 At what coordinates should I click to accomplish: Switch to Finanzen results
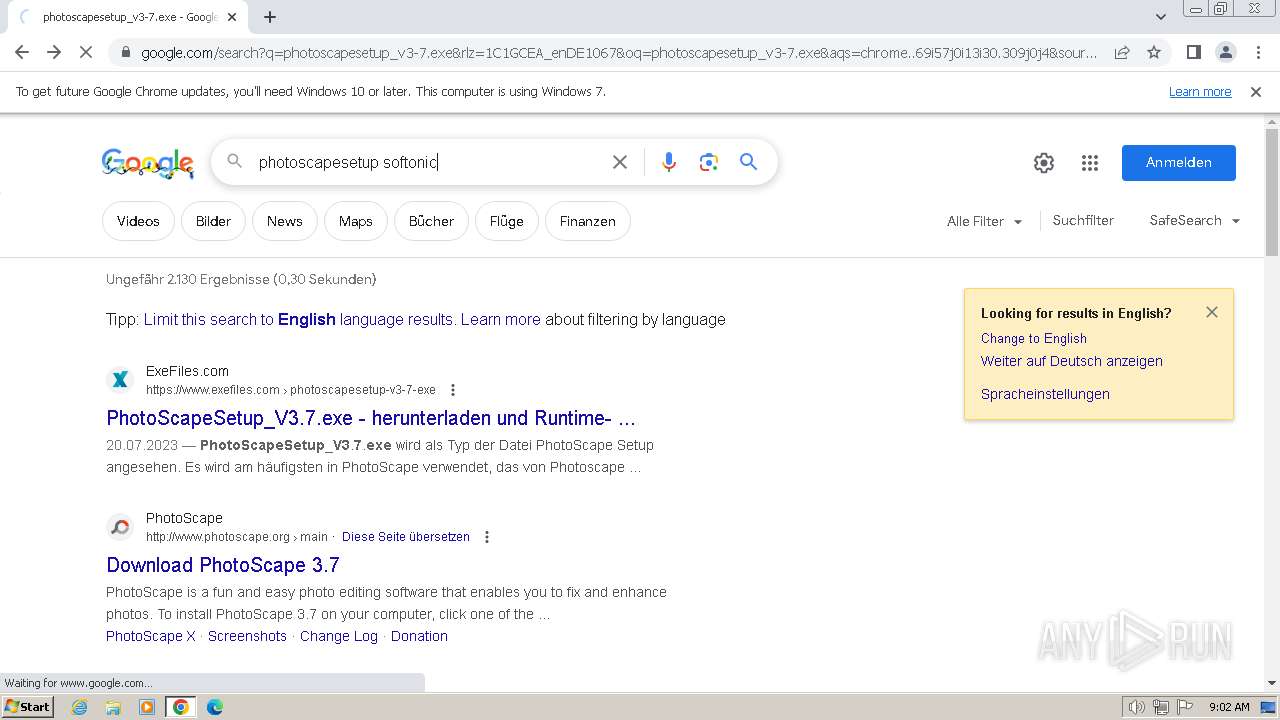[x=588, y=221]
